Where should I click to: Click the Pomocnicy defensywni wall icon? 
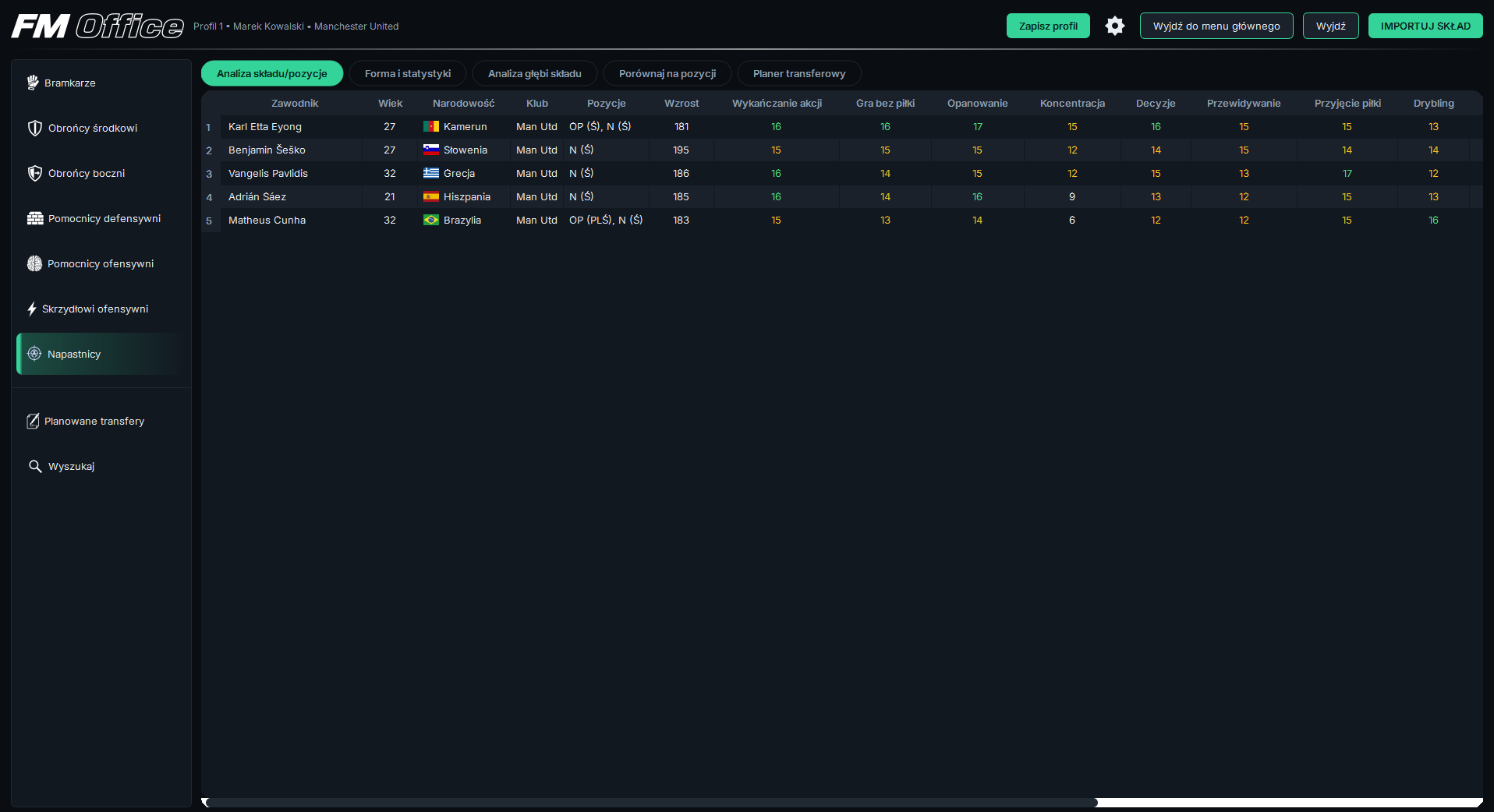coord(35,218)
